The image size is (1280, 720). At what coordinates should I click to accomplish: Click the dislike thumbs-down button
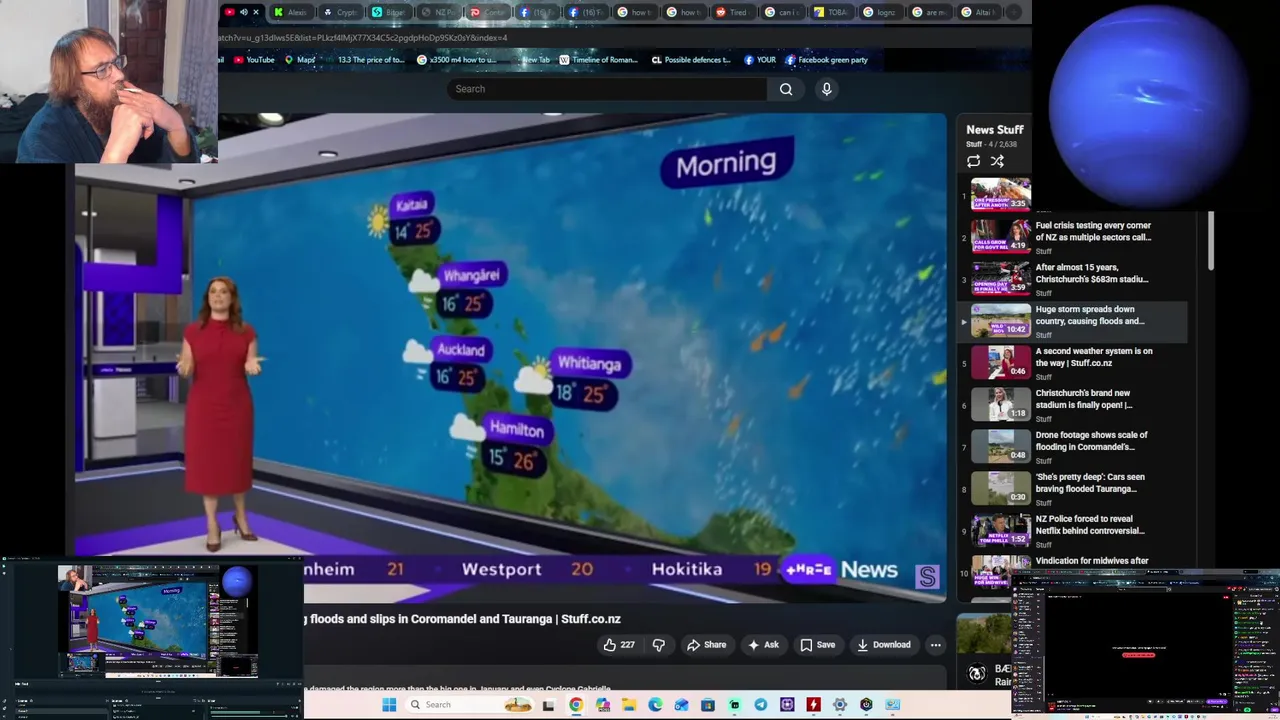click(658, 645)
